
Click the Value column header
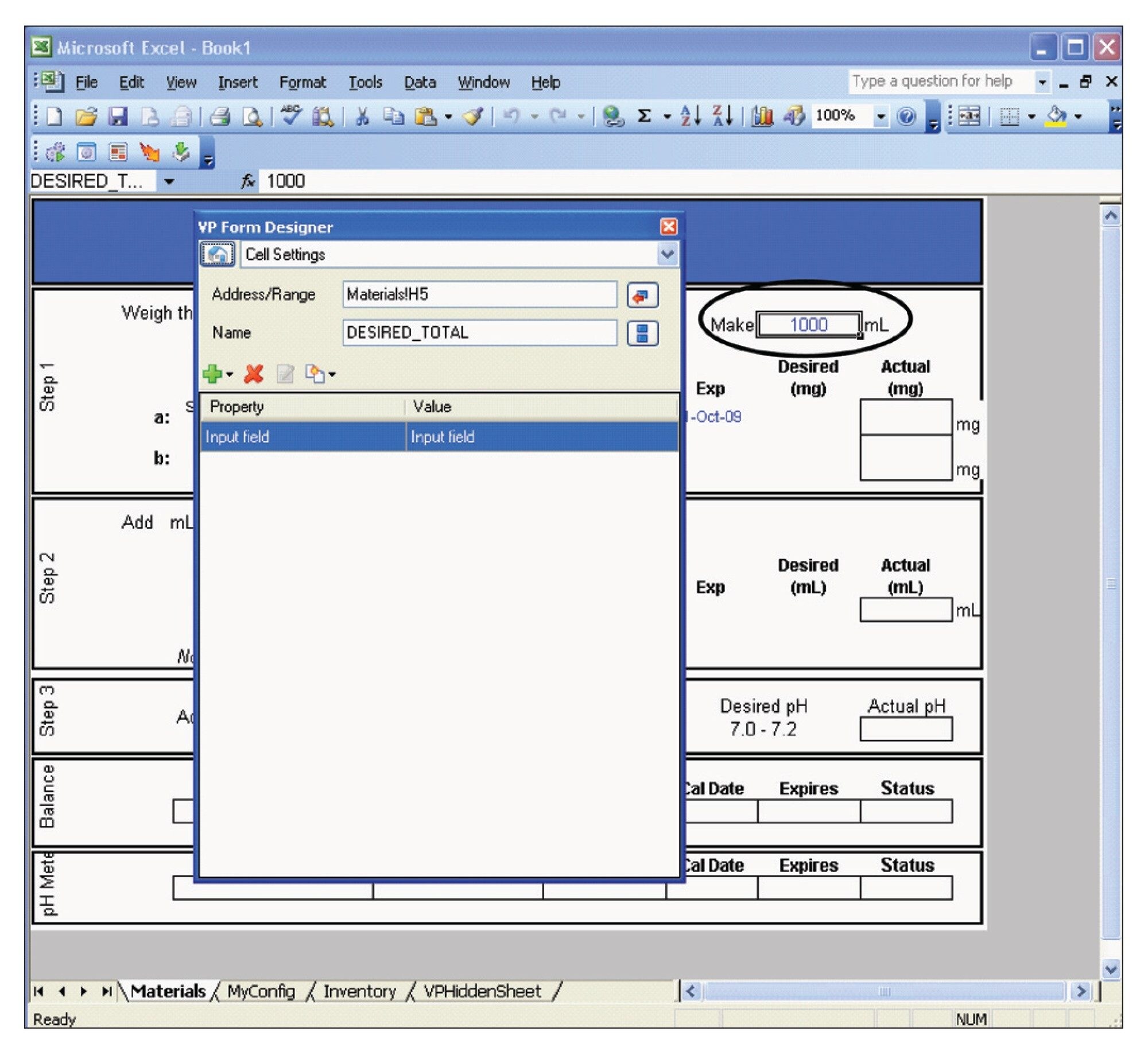pos(541,407)
